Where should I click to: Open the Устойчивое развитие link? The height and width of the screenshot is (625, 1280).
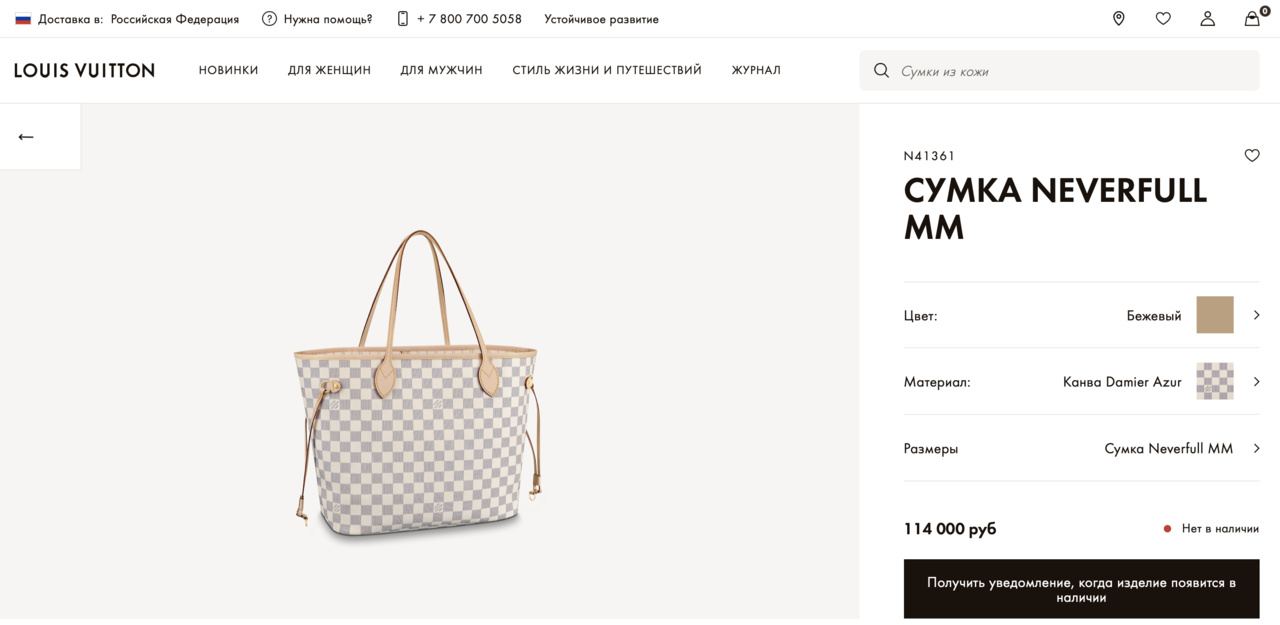(x=601, y=19)
